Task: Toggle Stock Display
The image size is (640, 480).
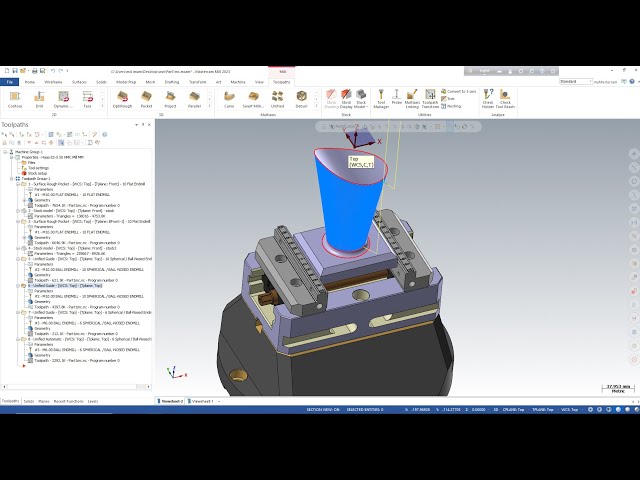Action: tap(346, 99)
